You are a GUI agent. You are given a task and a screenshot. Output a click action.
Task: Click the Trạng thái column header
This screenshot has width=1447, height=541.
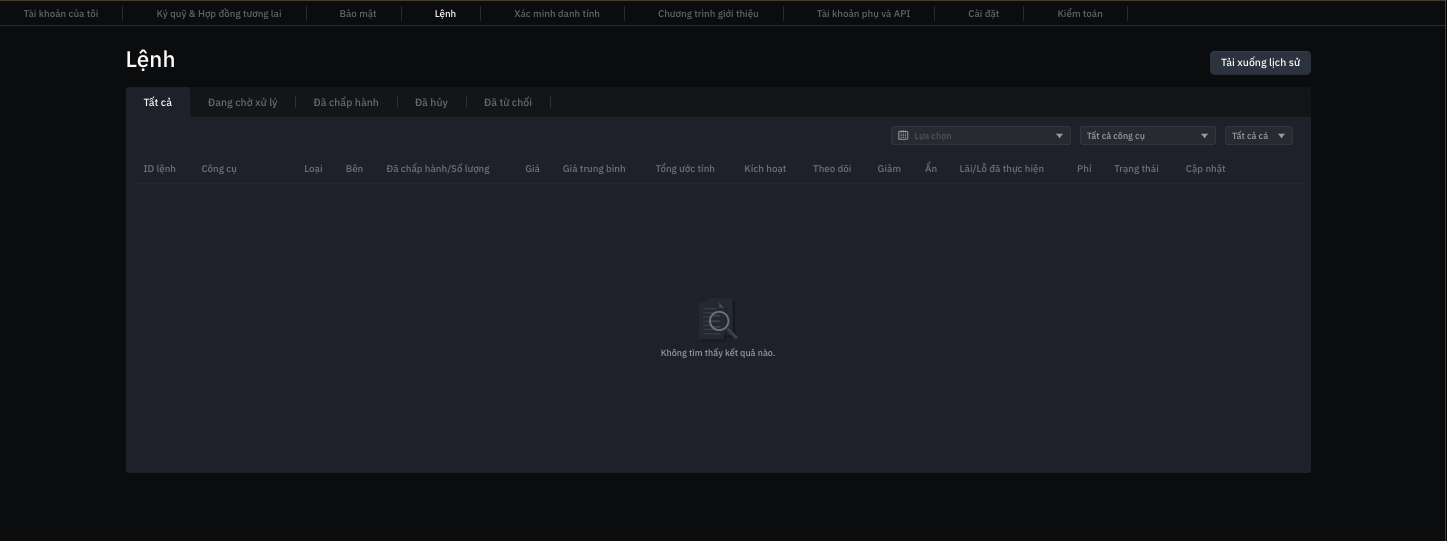click(x=1136, y=169)
